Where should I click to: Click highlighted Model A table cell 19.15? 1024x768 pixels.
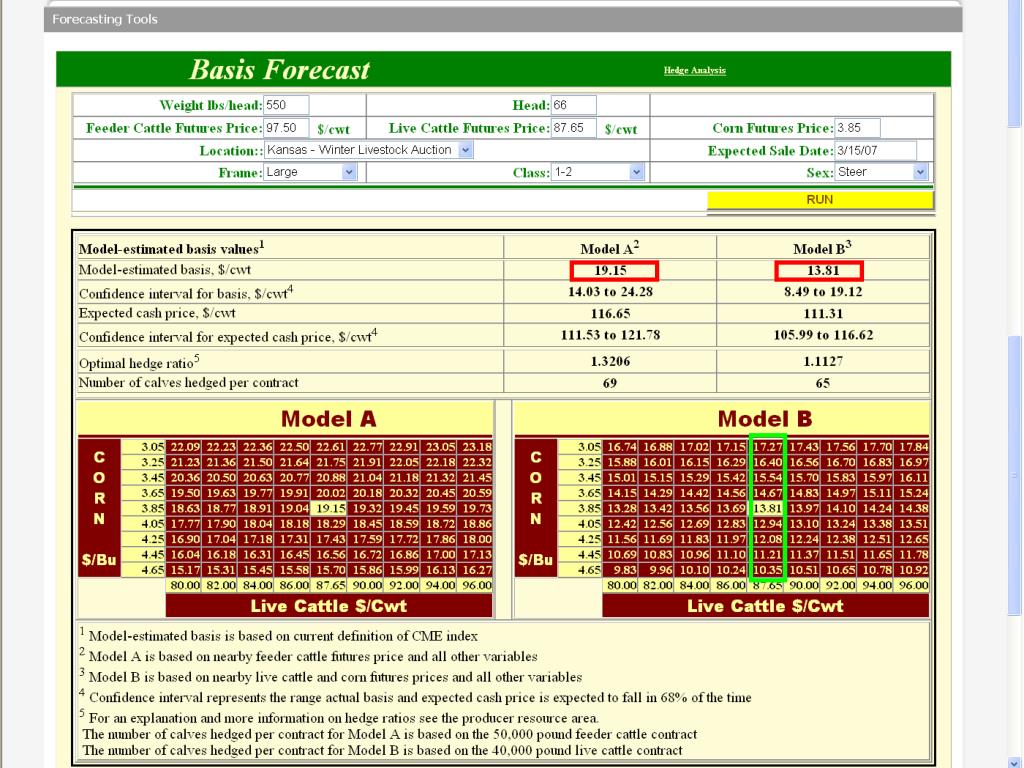pos(330,508)
